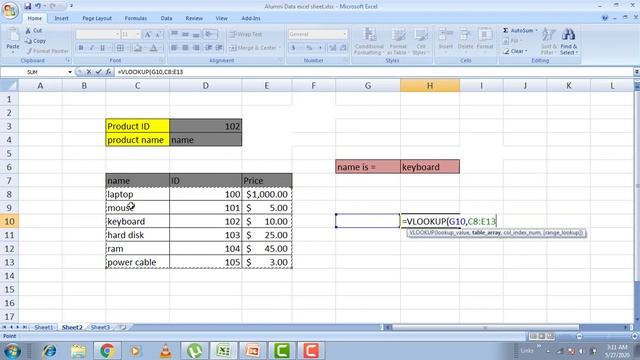Click in the formula bar text
This screenshot has height=360, width=640.
pyautogui.click(x=150, y=72)
